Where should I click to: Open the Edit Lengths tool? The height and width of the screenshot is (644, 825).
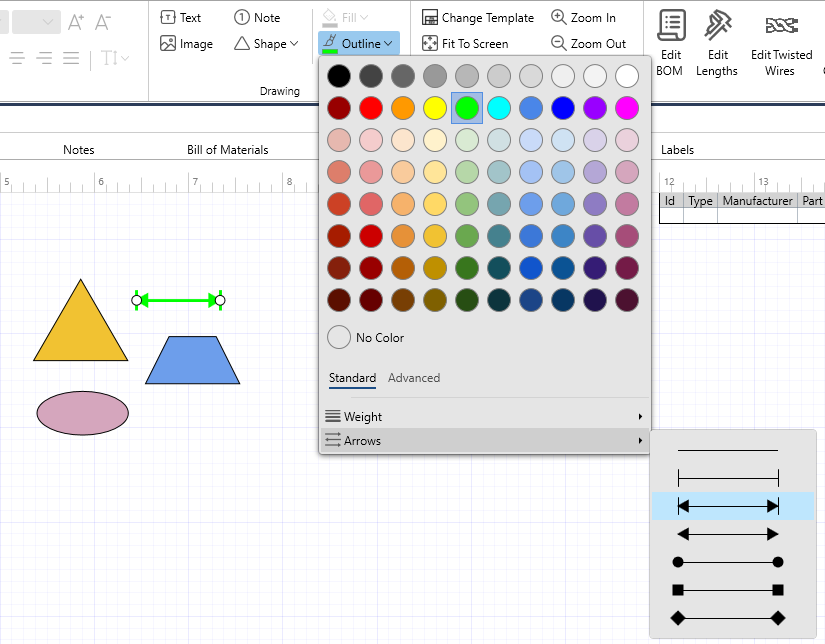pos(717,43)
